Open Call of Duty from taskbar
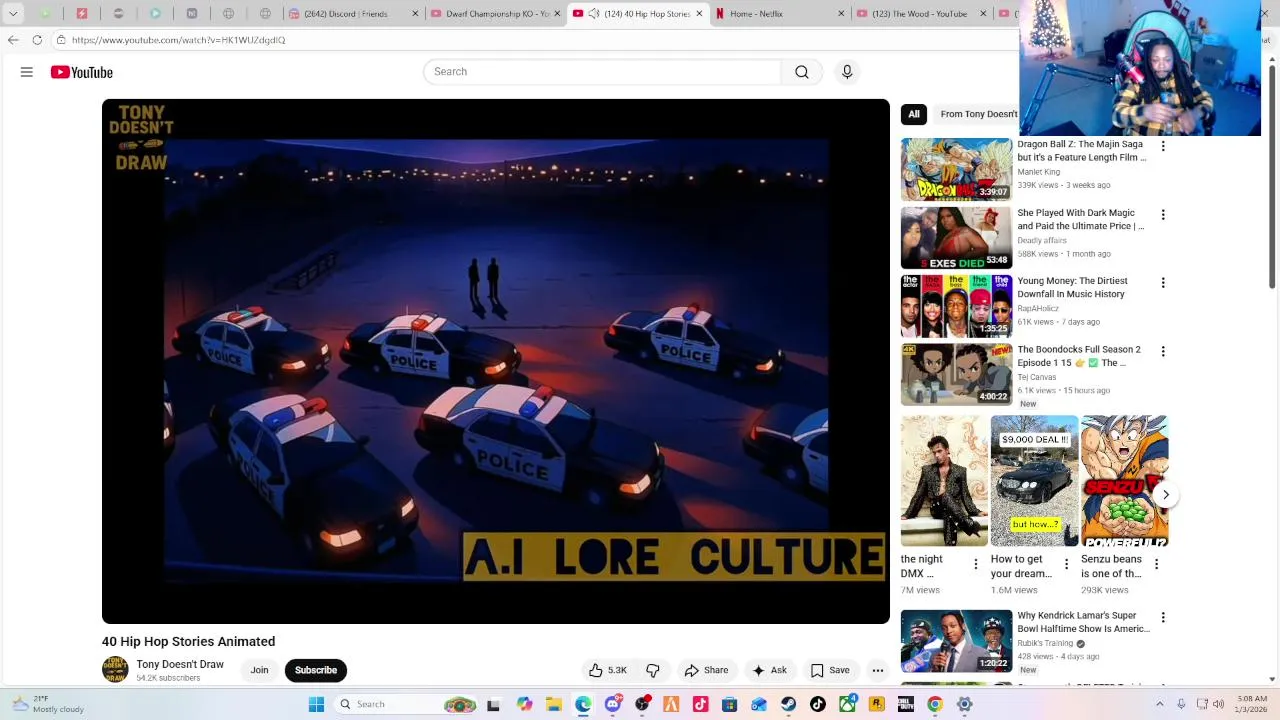This screenshot has height=720, width=1280. (x=905, y=704)
